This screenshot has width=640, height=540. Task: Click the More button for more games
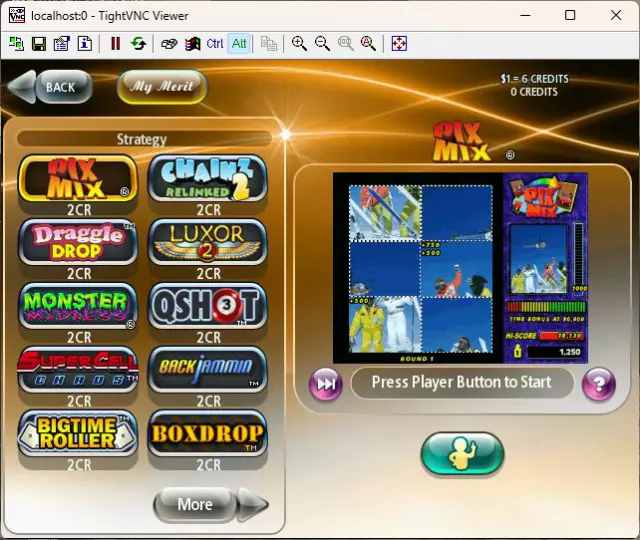pos(211,504)
